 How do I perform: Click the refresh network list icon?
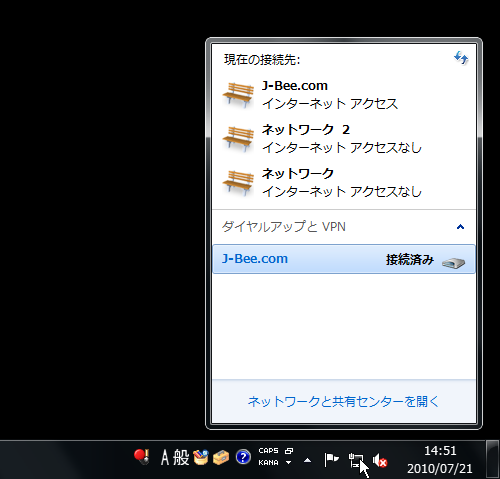click(461, 58)
